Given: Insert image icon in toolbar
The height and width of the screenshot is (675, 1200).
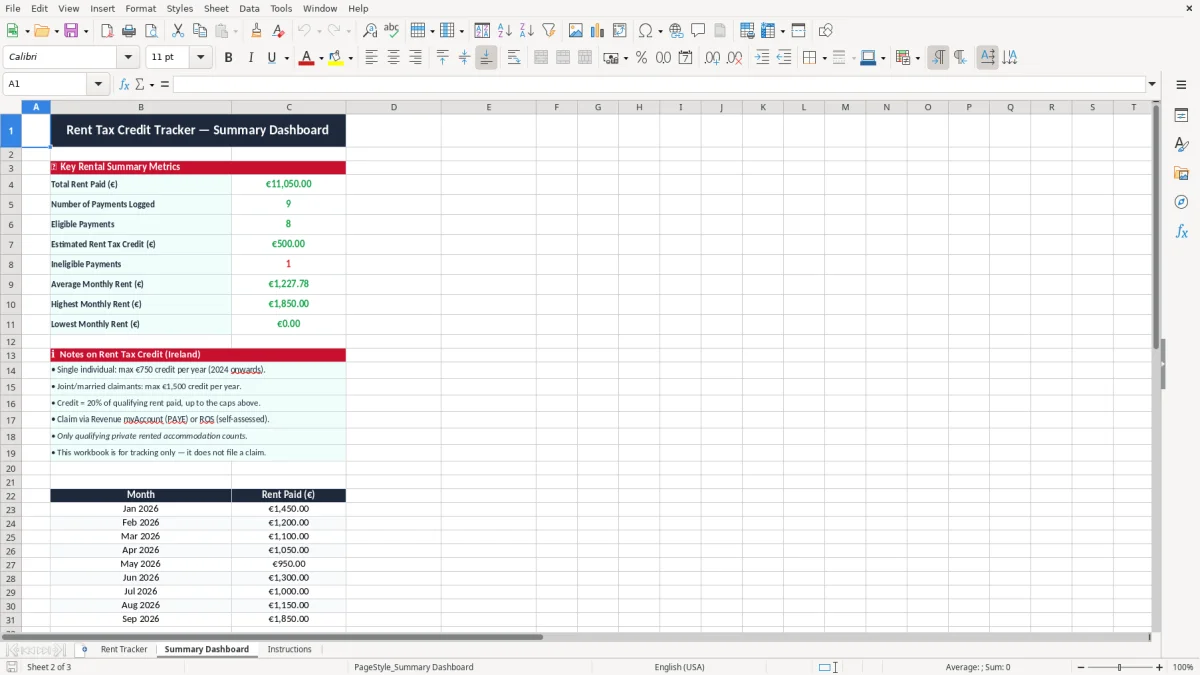Looking at the screenshot, I should pyautogui.click(x=576, y=31).
